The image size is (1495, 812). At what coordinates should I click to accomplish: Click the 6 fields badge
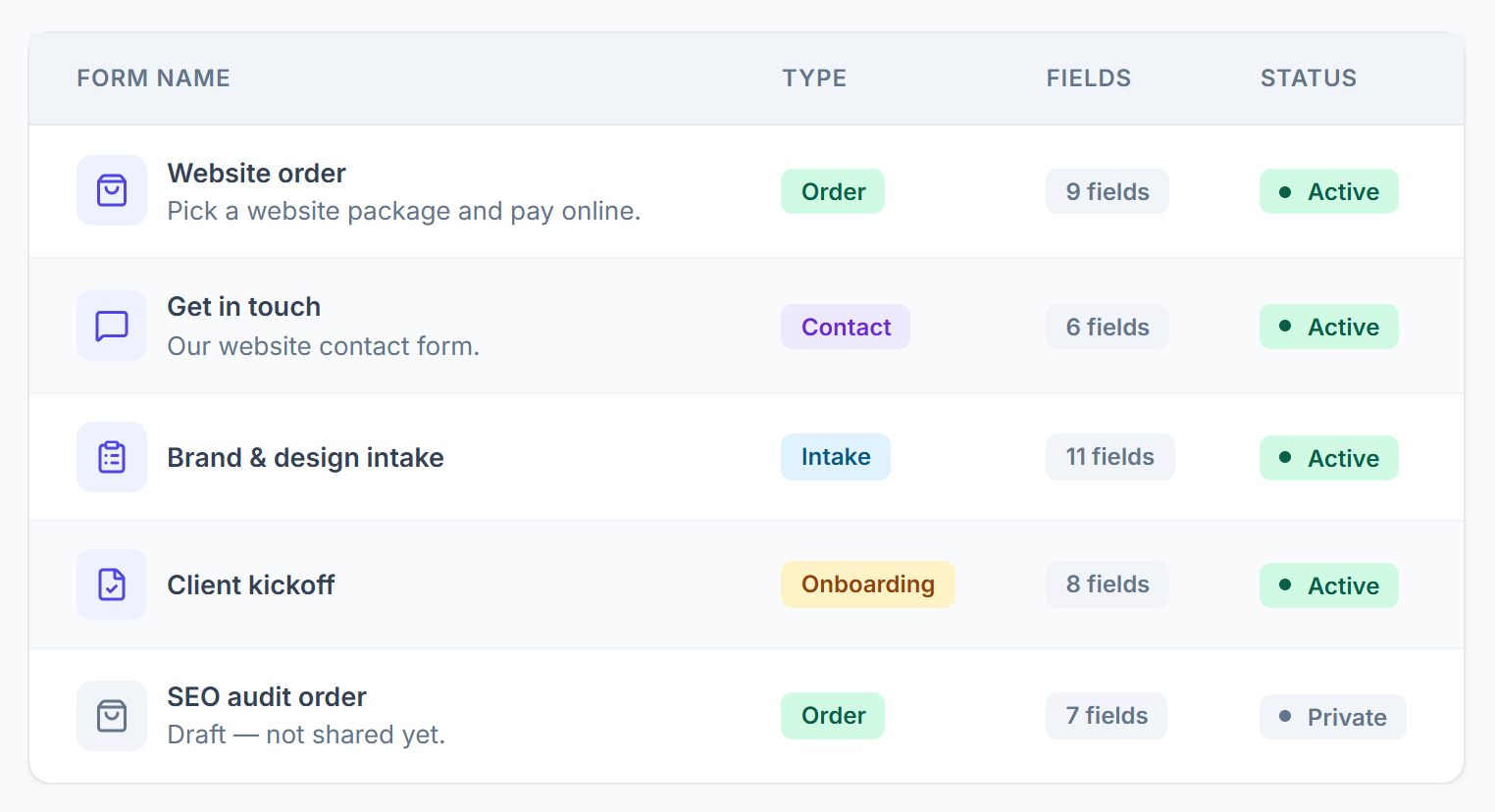(1108, 327)
